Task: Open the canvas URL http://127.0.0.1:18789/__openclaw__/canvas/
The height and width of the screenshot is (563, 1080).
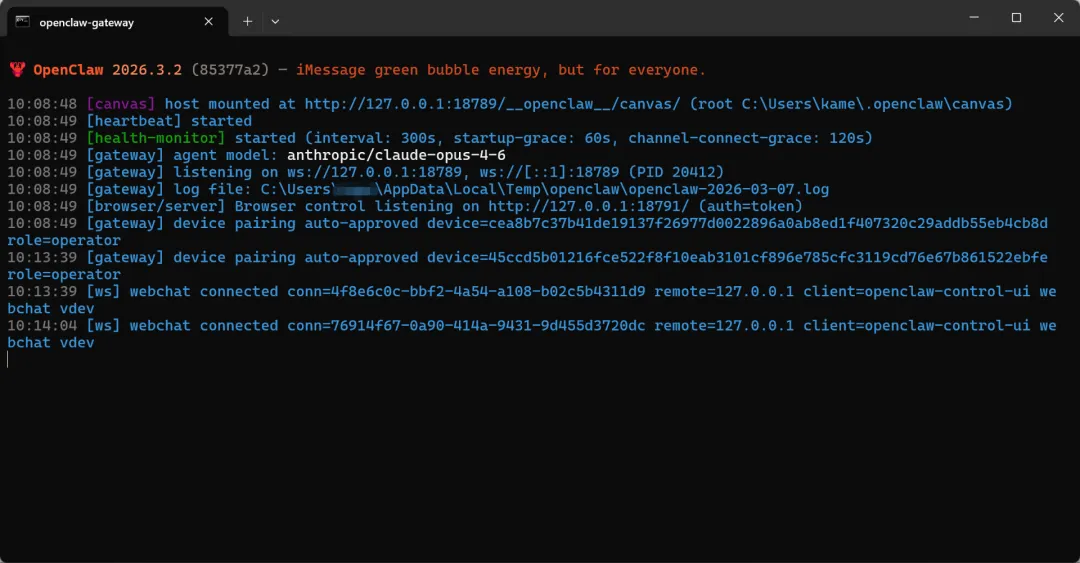Action: (492, 104)
